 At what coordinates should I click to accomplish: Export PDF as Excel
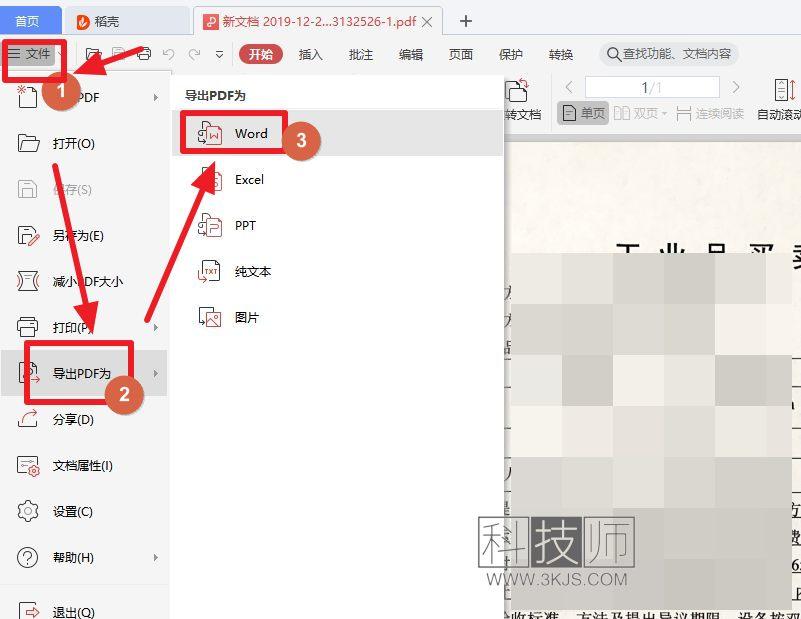pos(337,179)
